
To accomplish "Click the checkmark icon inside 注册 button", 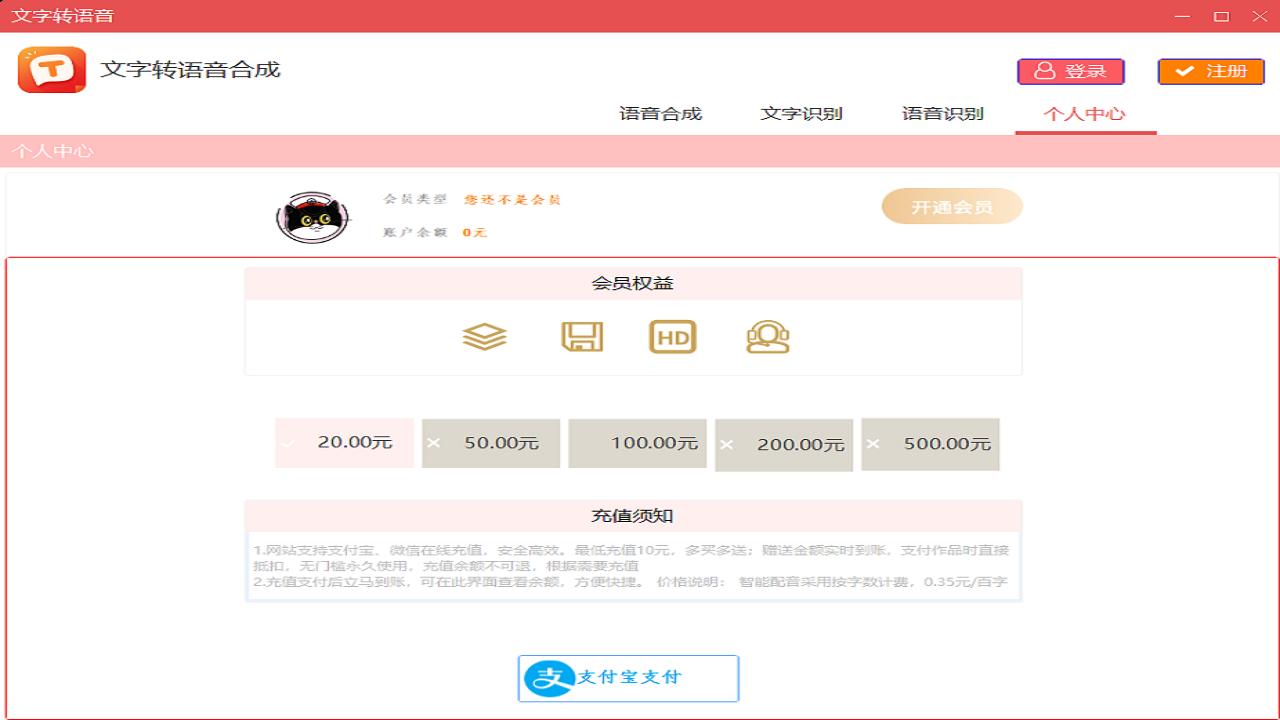I will (x=1184, y=71).
